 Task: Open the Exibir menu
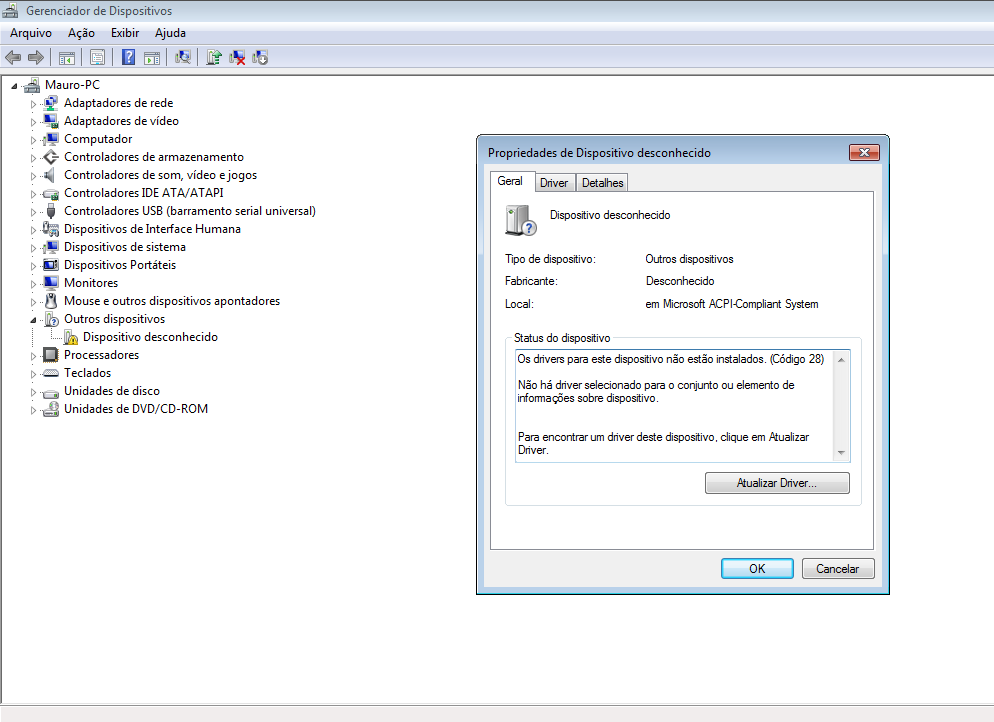coord(125,33)
